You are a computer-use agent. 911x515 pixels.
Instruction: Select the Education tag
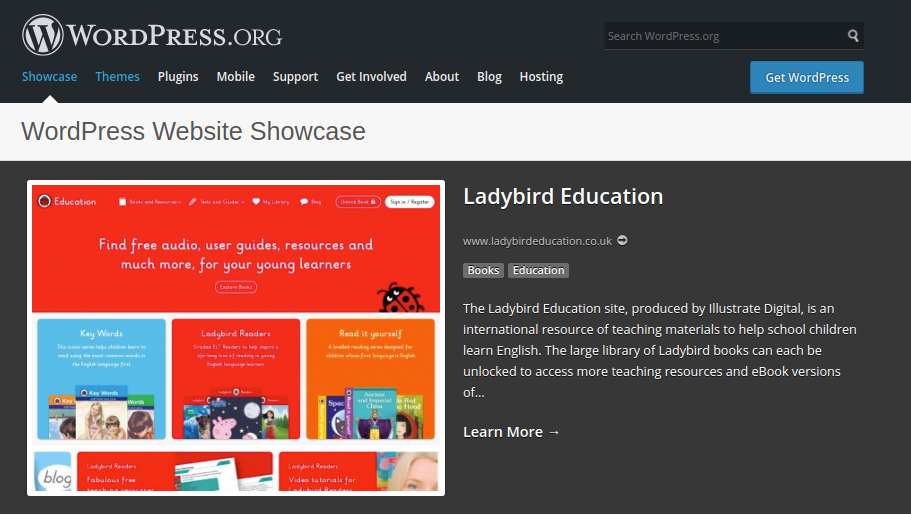[538, 270]
